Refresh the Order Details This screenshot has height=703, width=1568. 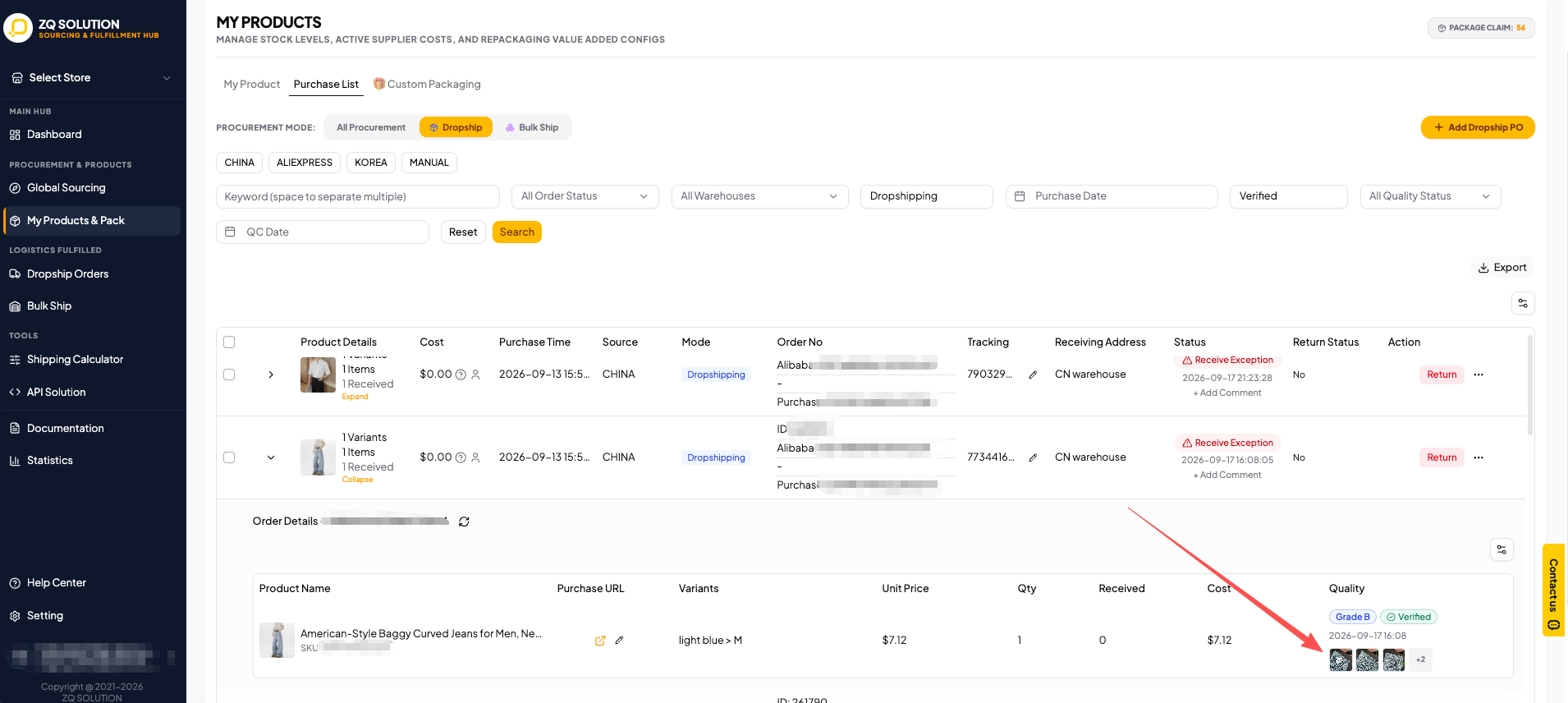464,522
